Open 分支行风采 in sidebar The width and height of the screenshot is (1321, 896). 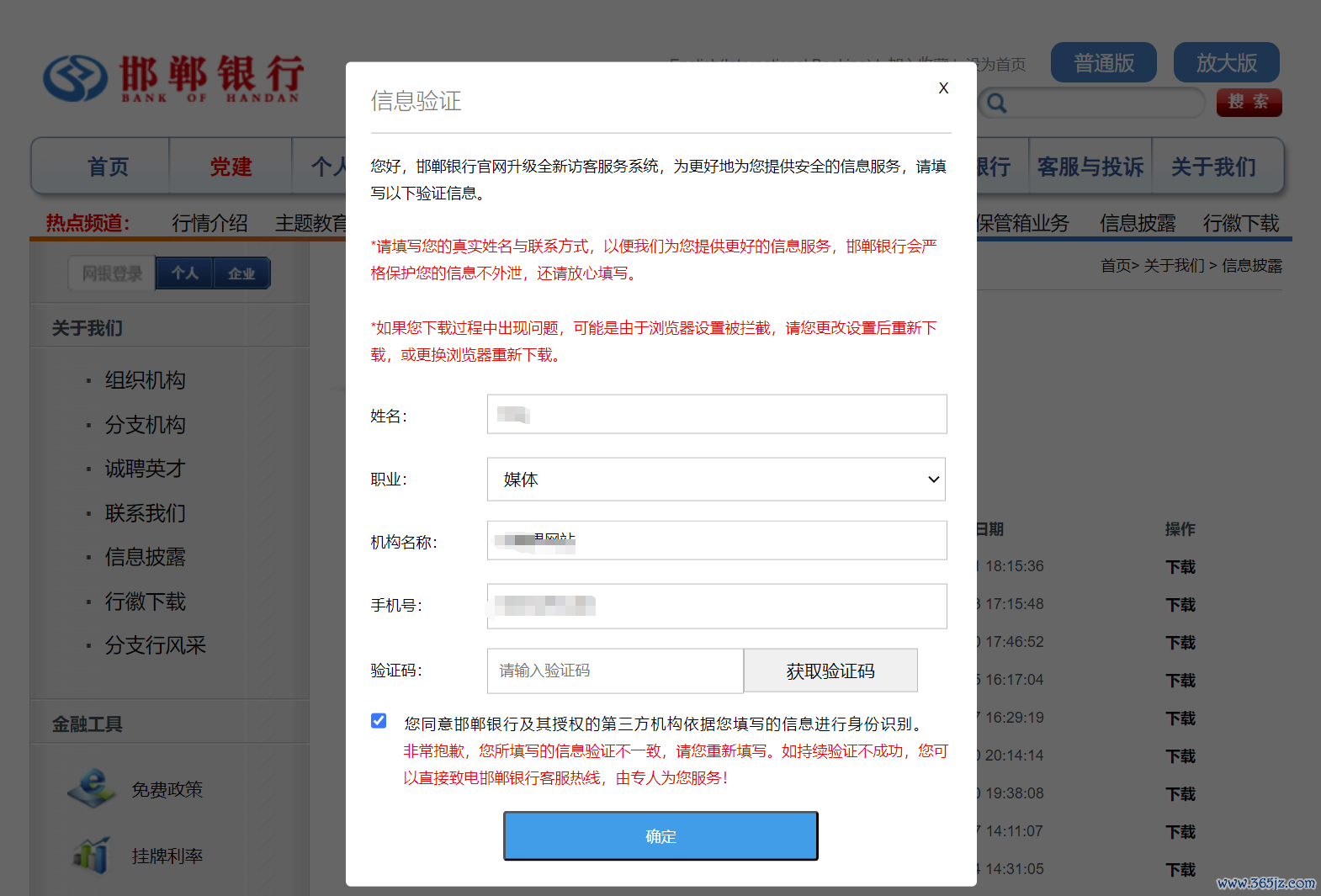tap(156, 645)
